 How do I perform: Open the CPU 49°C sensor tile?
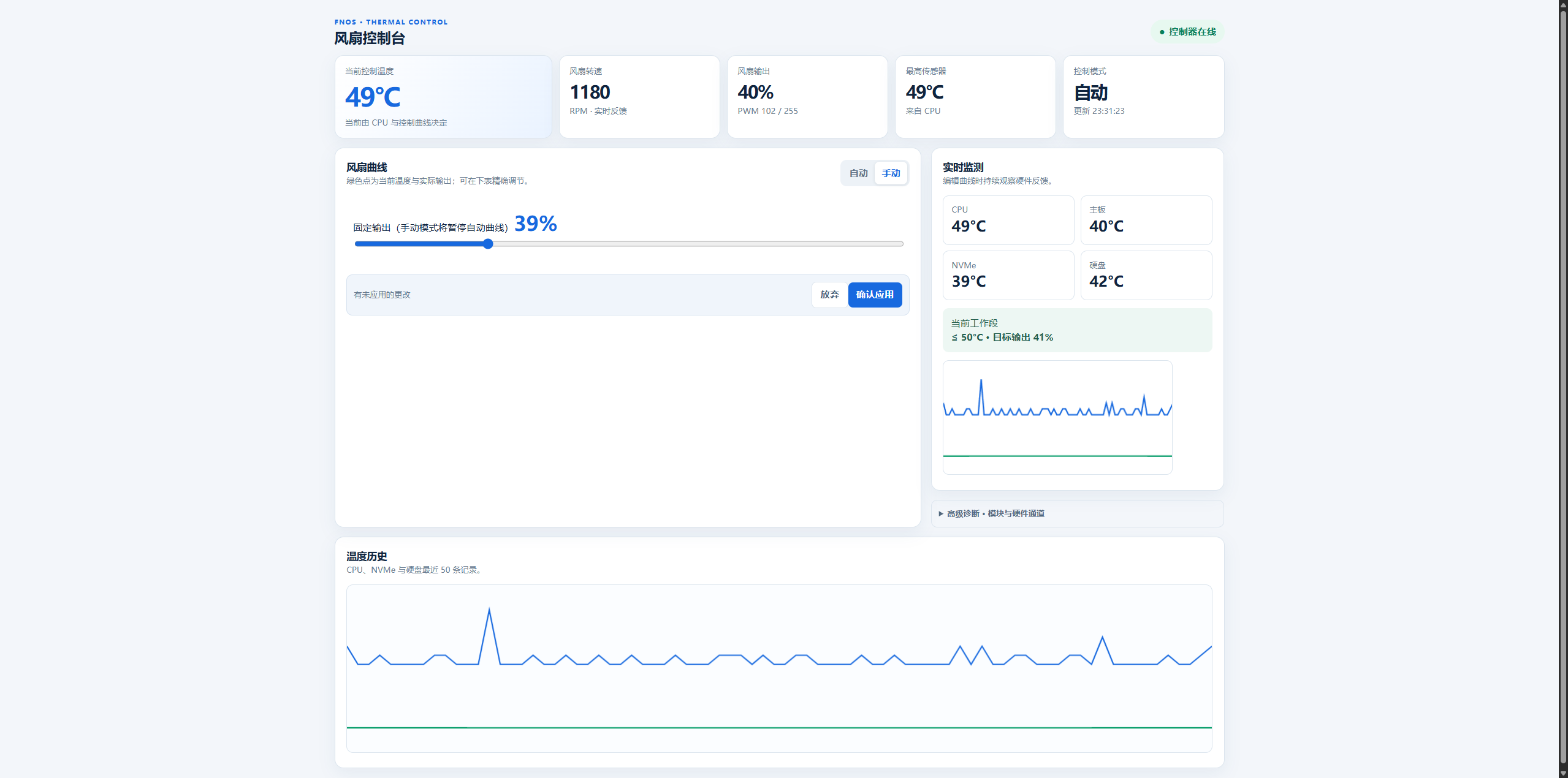tap(1008, 221)
